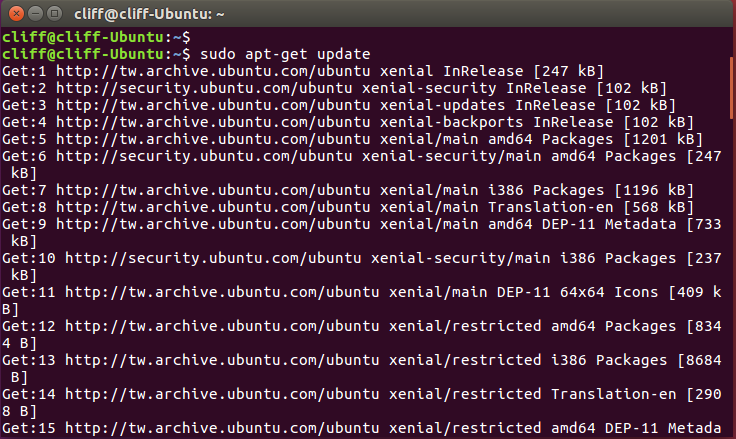Click the Get:5 amd64 Packages URL
The height and width of the screenshot is (439, 736).
pos(213,139)
